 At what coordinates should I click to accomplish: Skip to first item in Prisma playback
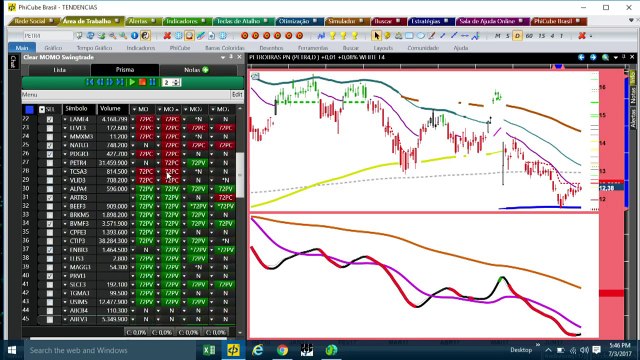(89, 82)
